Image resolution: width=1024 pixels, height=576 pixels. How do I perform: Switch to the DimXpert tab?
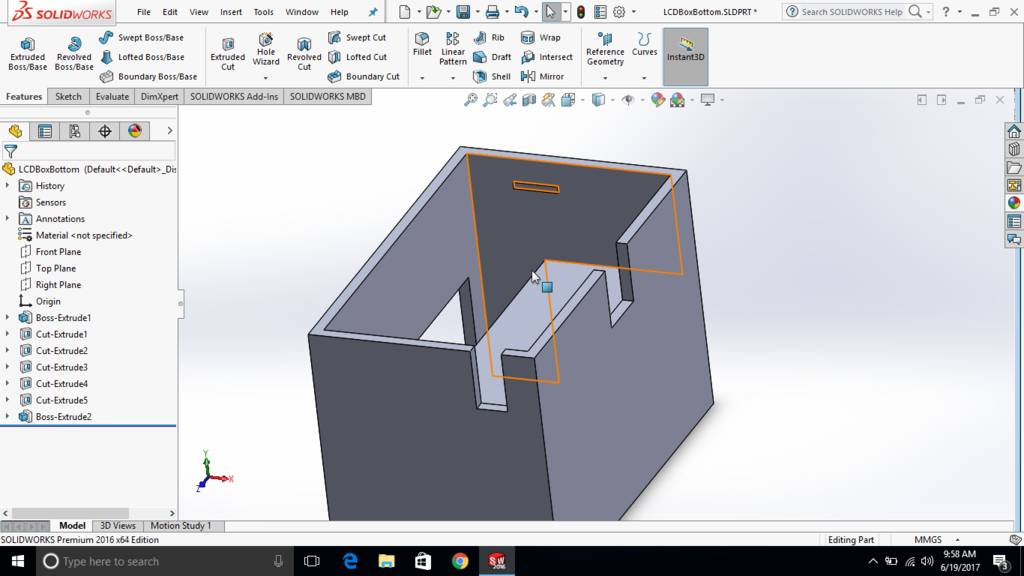pyautogui.click(x=159, y=97)
